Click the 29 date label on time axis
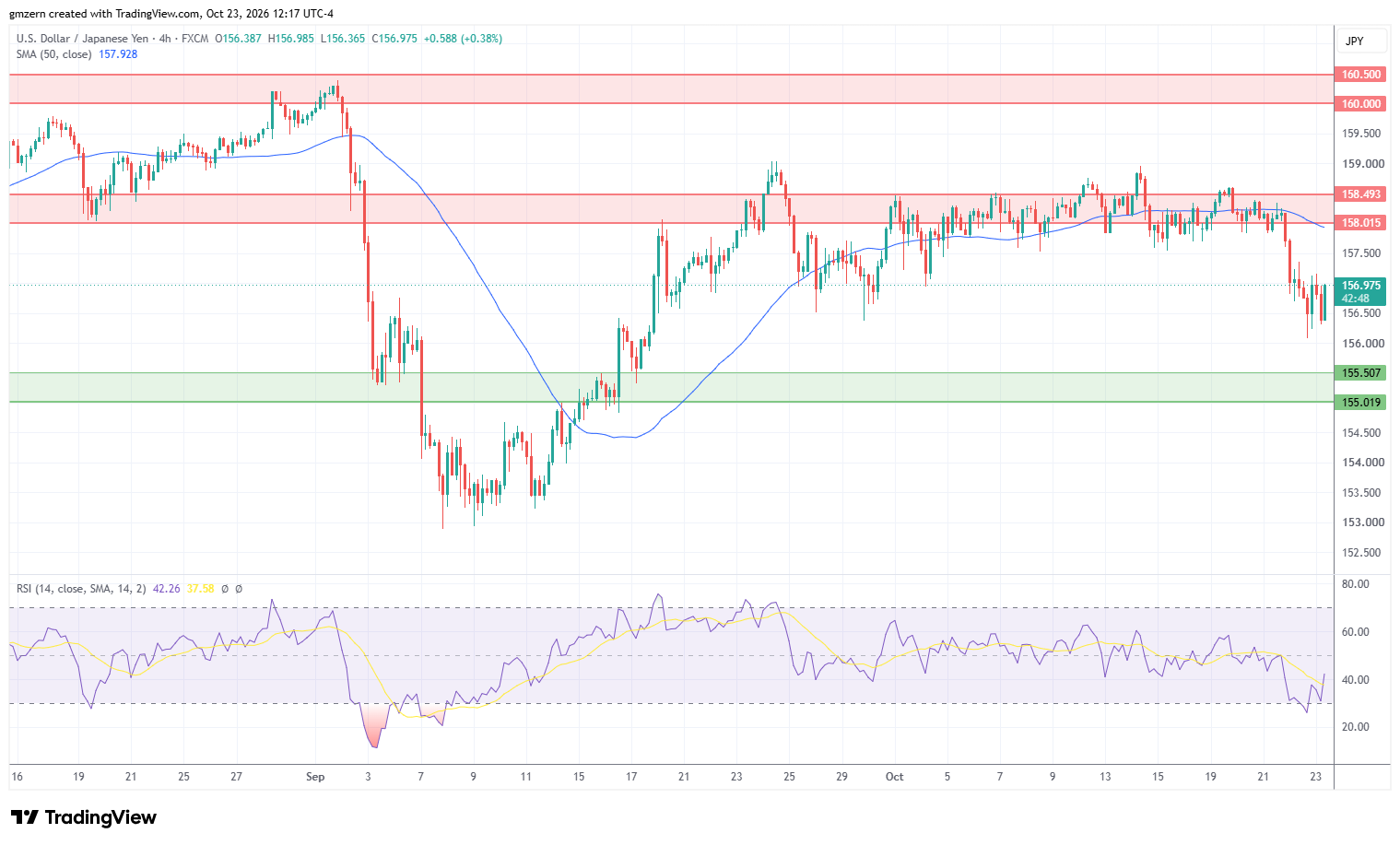Image resolution: width=1400 pixels, height=845 pixels. point(841,777)
